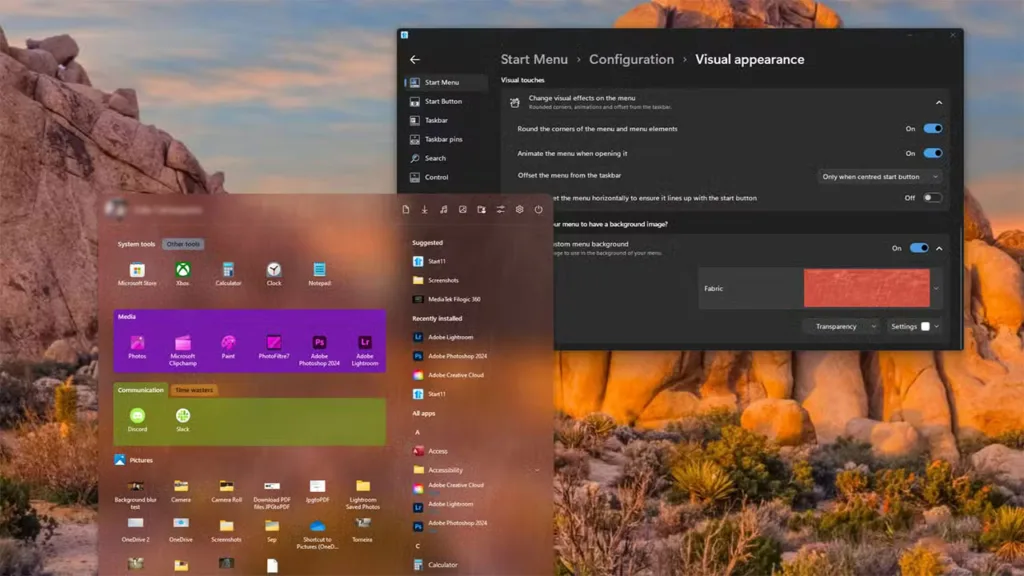Launch Discord from Communication group

[137, 420]
